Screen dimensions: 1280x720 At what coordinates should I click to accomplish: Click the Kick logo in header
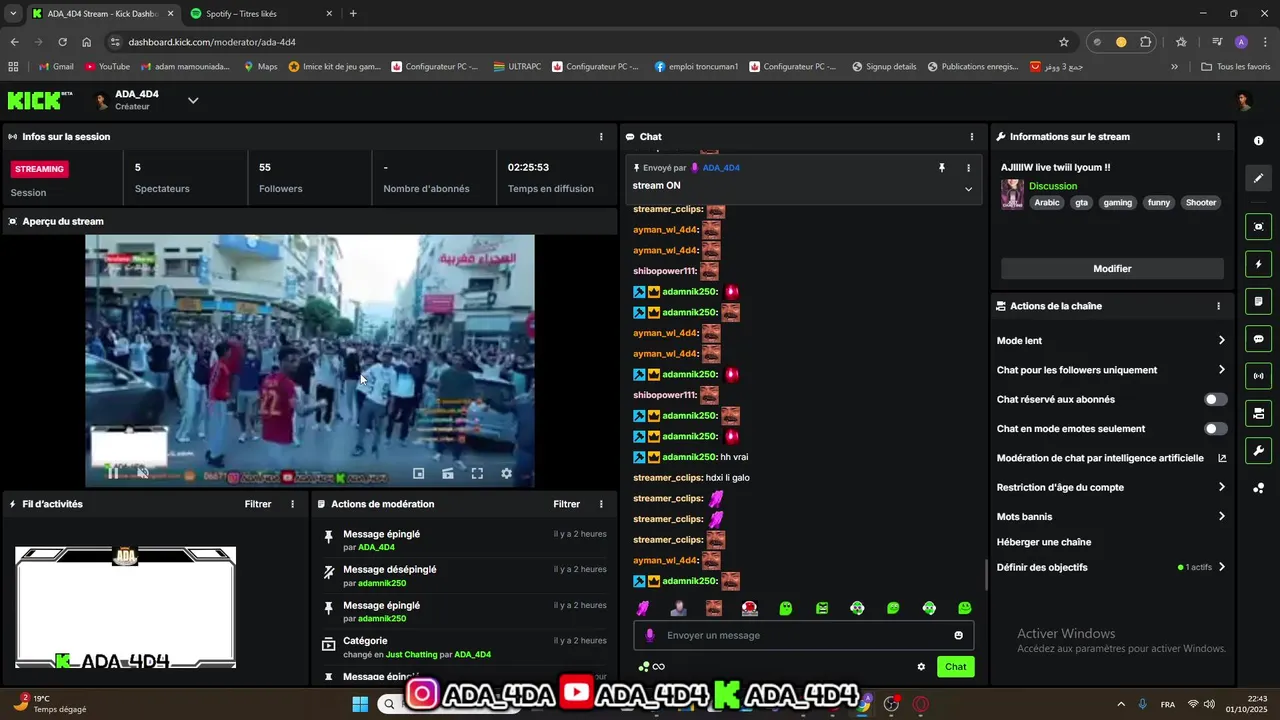[40, 100]
